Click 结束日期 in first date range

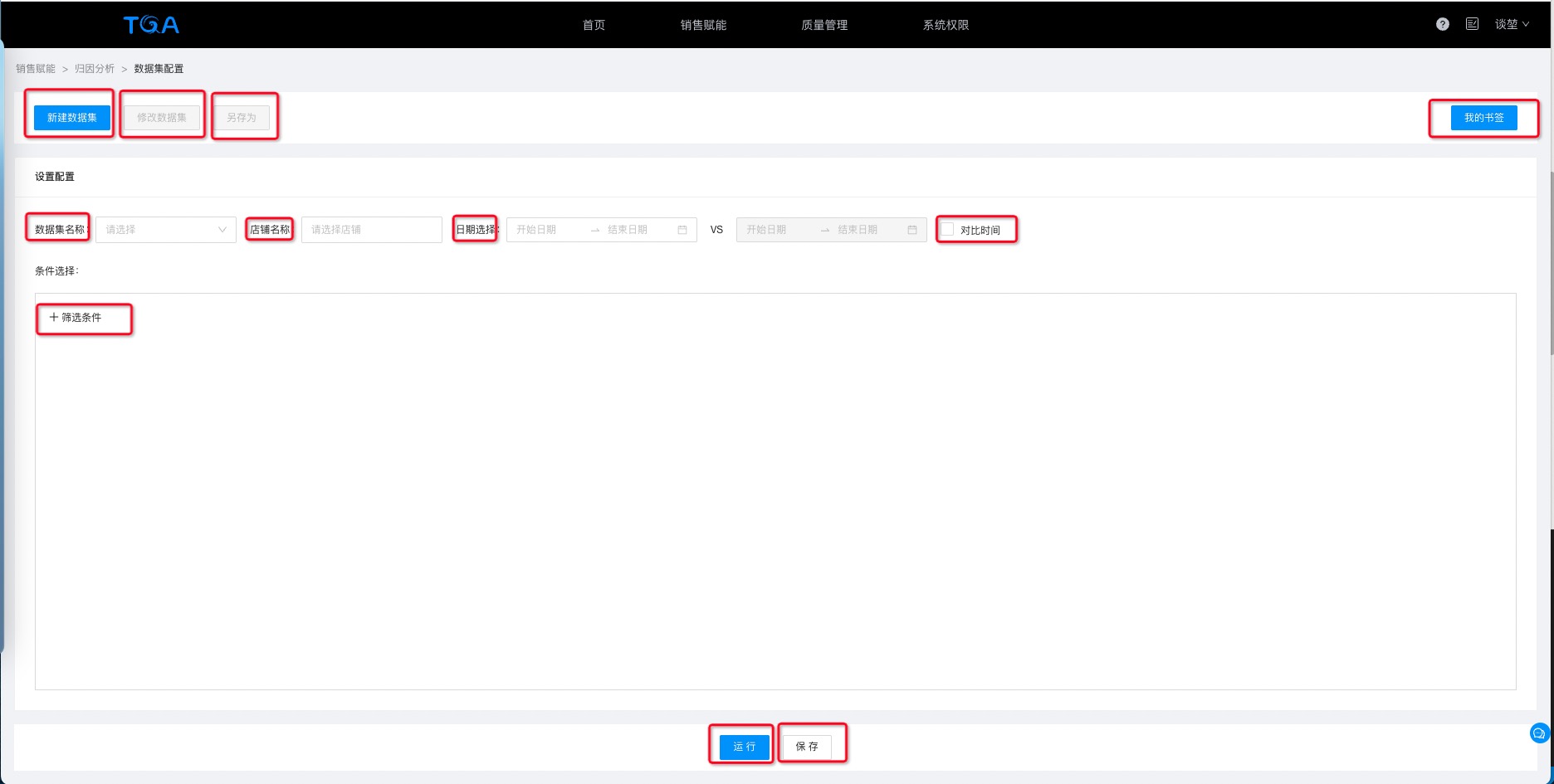628,230
